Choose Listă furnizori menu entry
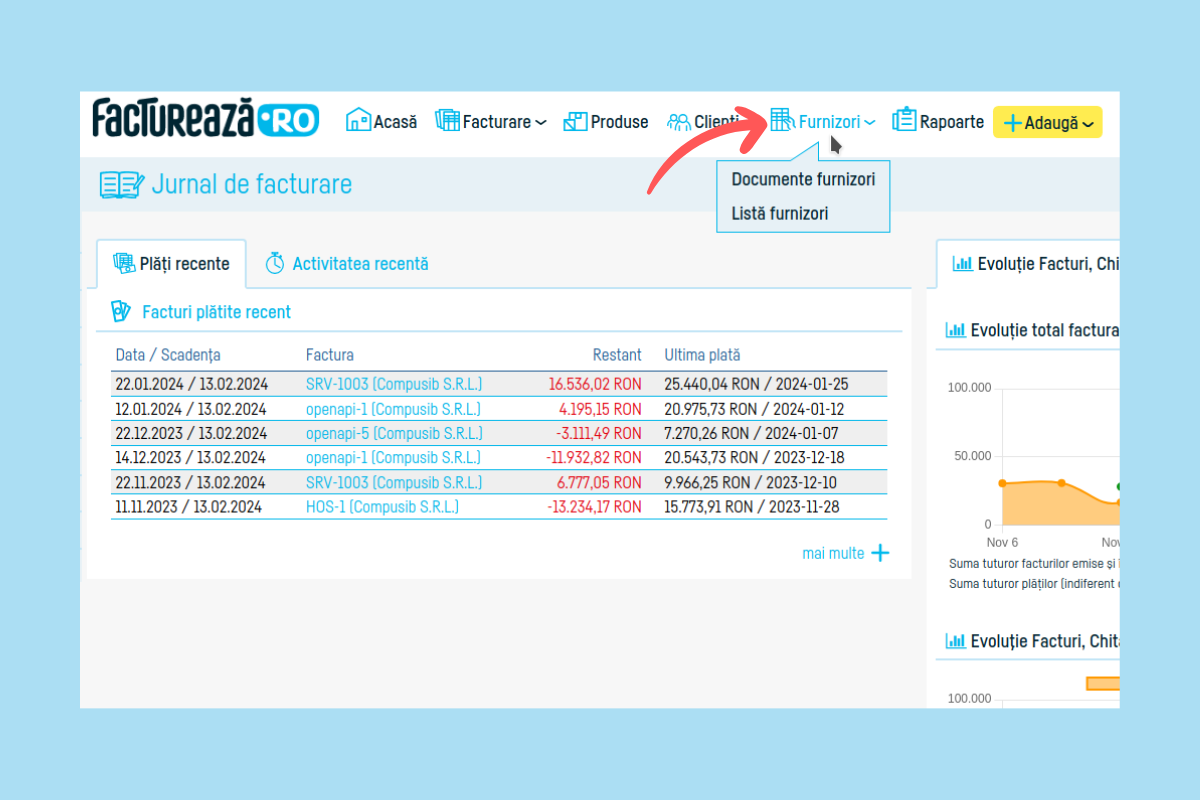The width and height of the screenshot is (1200, 800). pyautogui.click(x=780, y=213)
